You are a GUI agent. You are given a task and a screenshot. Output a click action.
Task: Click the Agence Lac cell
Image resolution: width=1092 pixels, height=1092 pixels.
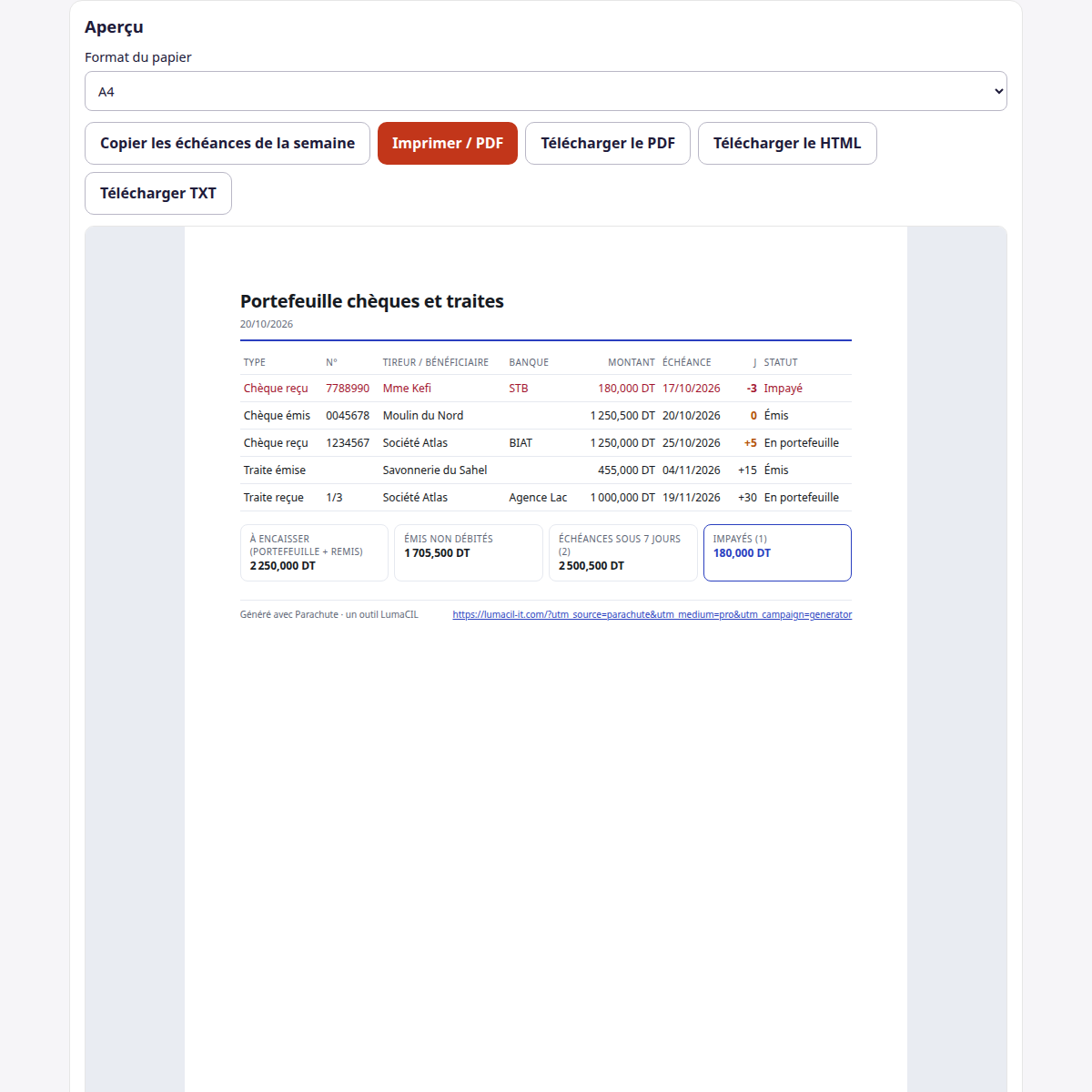[x=538, y=498]
